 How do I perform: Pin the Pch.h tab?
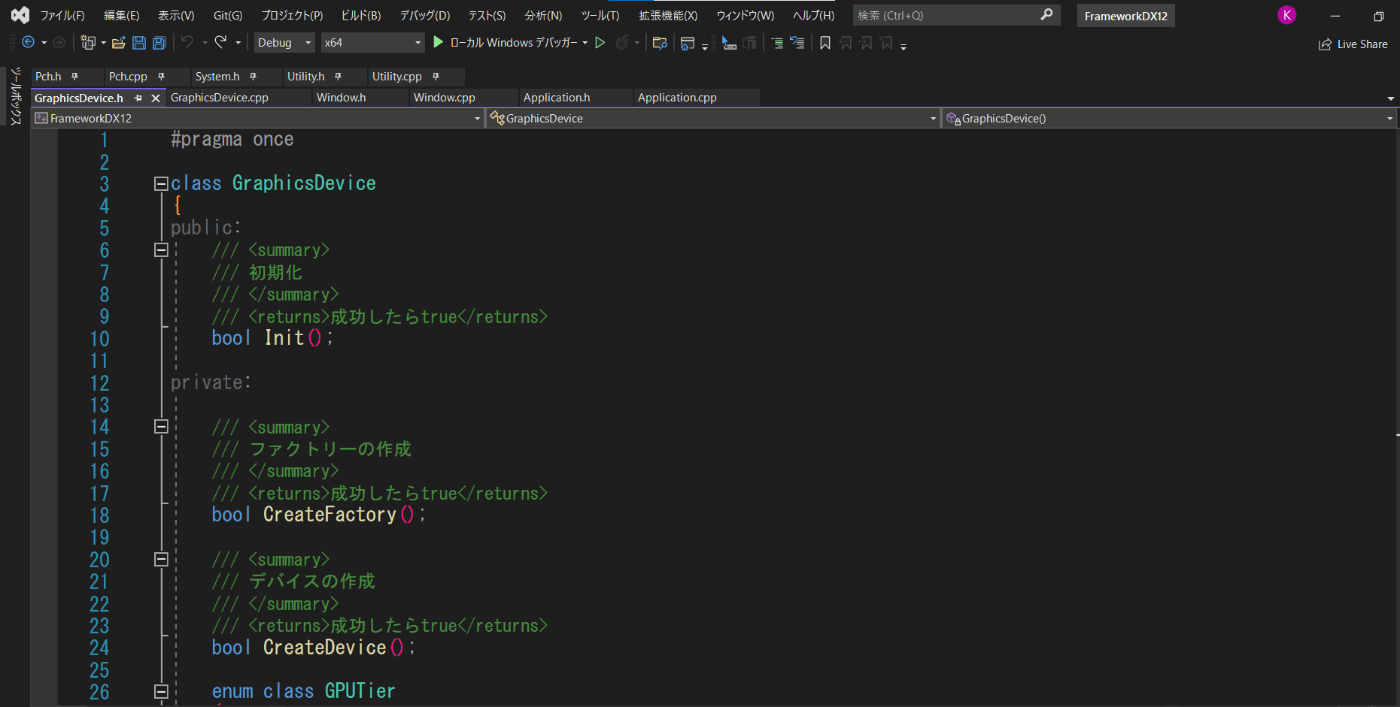tap(75, 76)
